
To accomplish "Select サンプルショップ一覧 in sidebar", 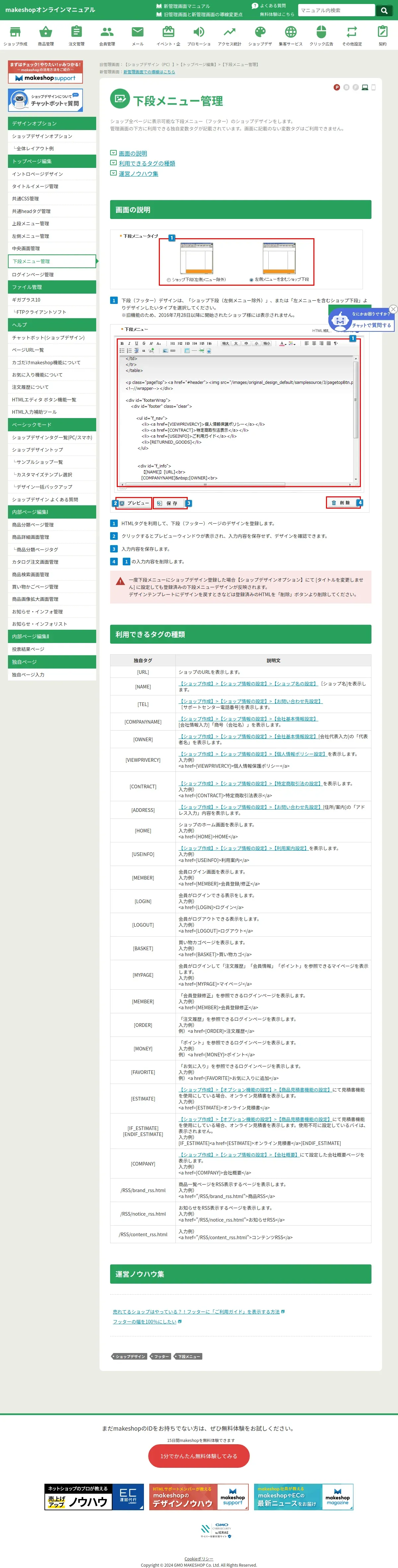I will (52, 462).
